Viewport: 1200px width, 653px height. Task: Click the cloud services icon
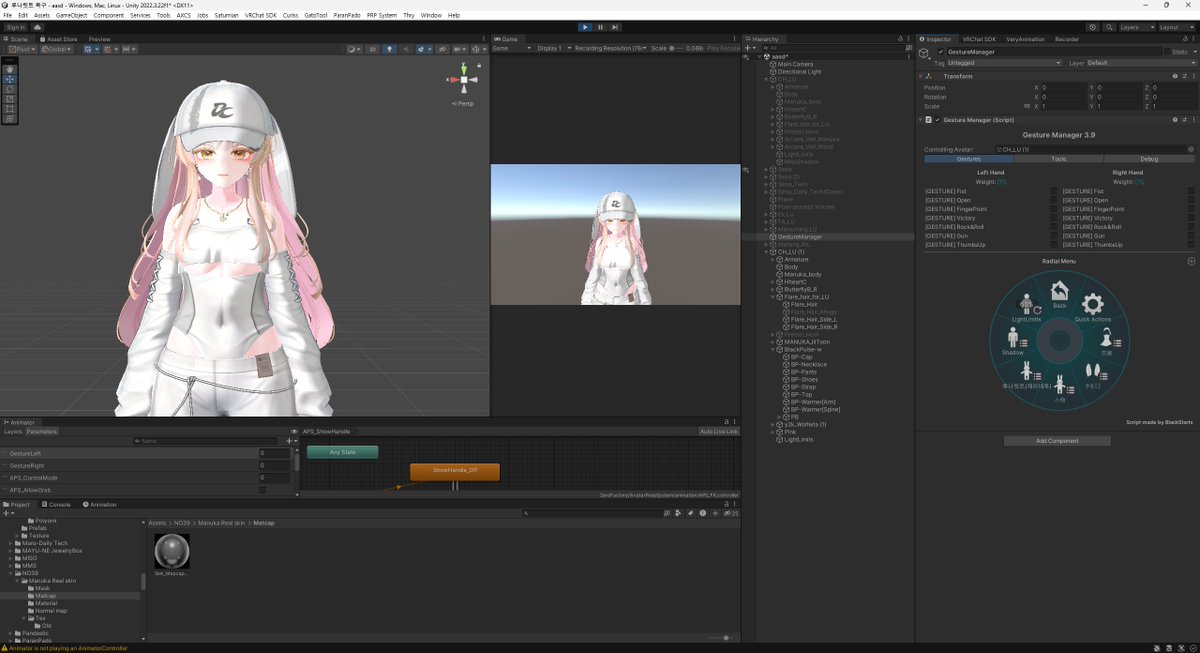pos(38,27)
